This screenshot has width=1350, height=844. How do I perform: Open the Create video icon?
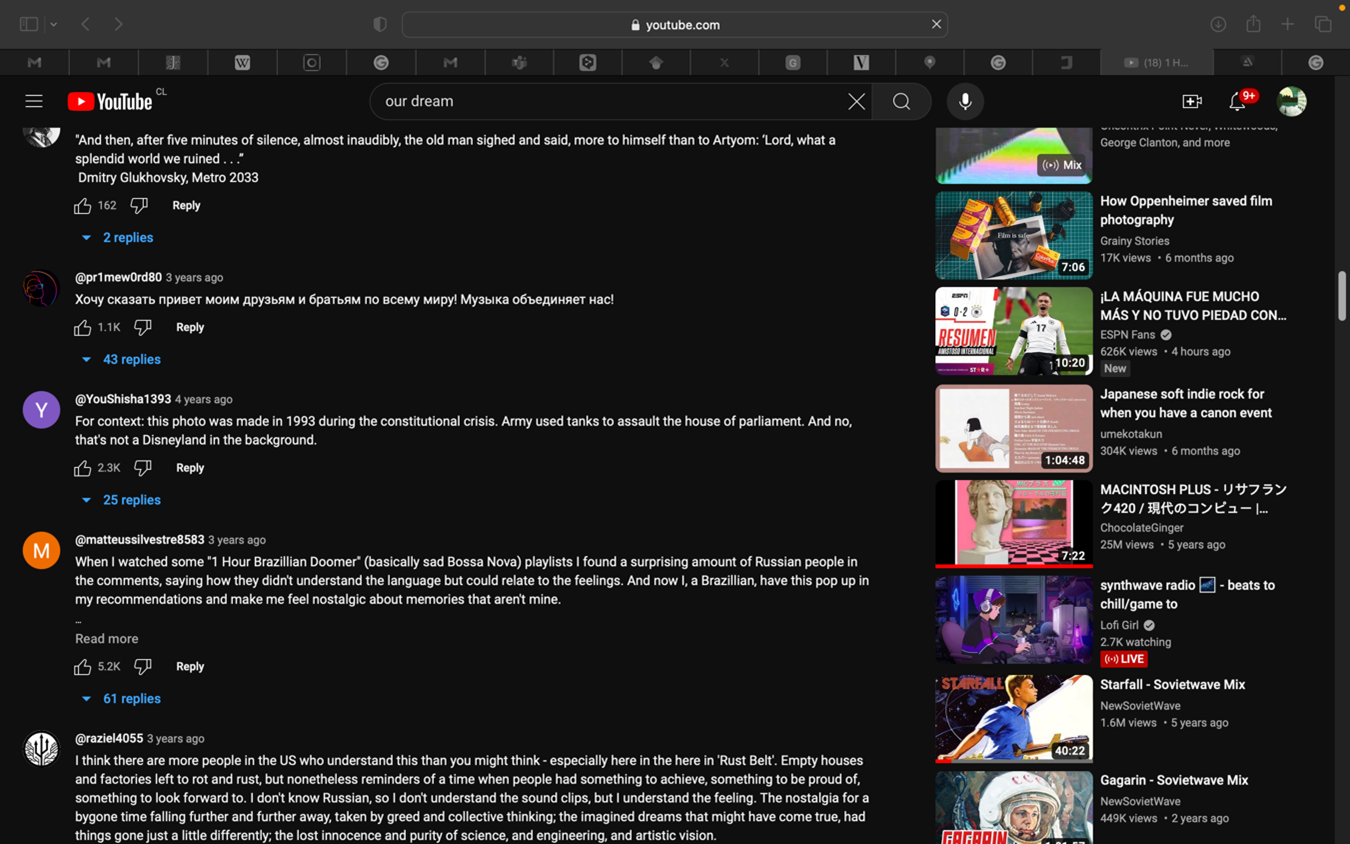(x=1191, y=101)
